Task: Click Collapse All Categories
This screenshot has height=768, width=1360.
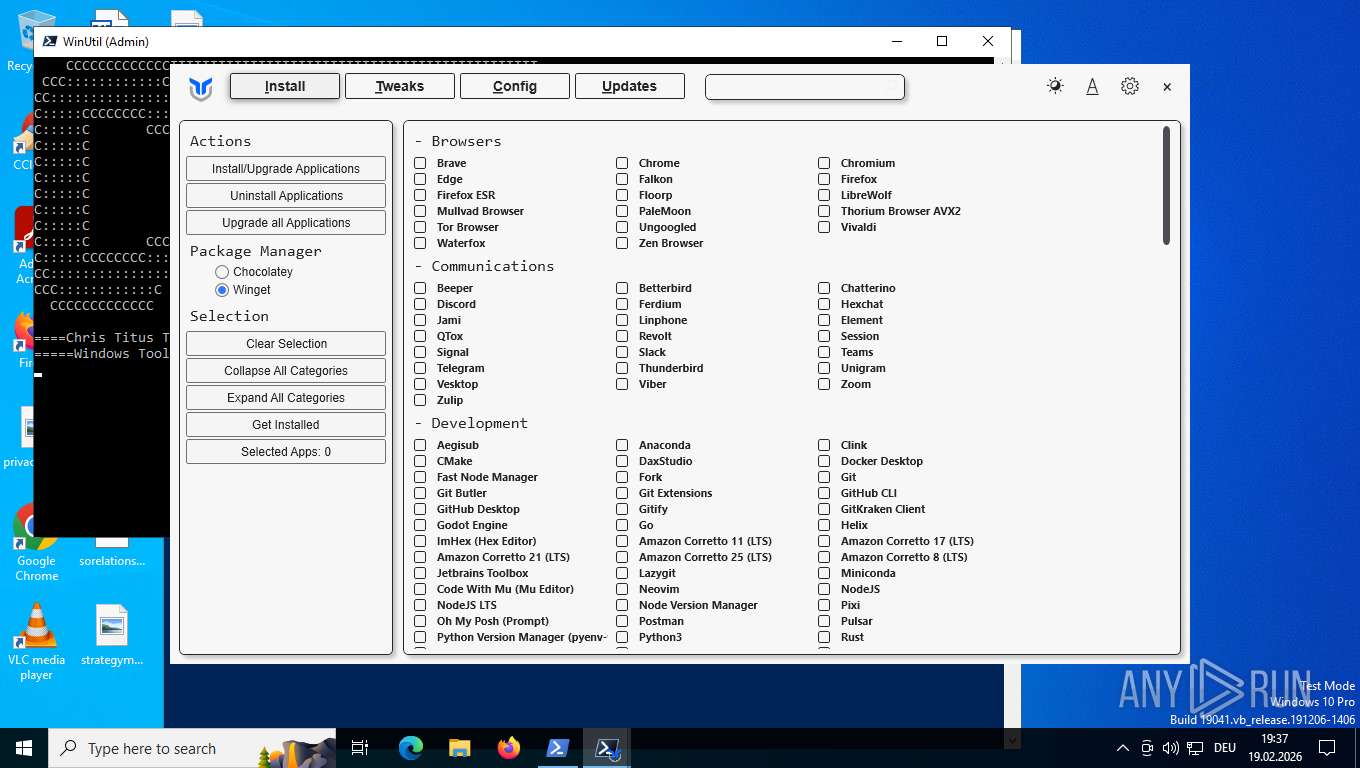Action: (x=286, y=371)
